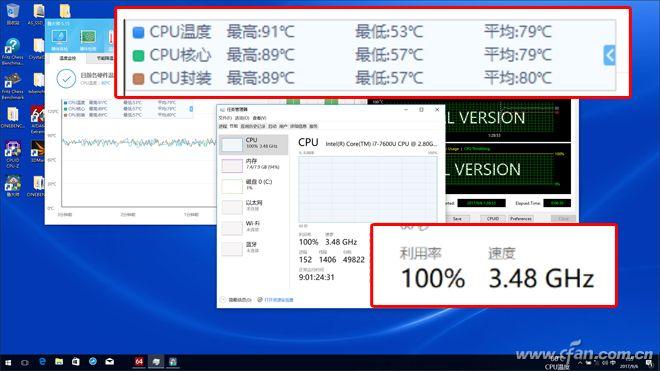Open the Mail app from the taskbar
The width and height of the screenshot is (660, 371).
pos(109,362)
